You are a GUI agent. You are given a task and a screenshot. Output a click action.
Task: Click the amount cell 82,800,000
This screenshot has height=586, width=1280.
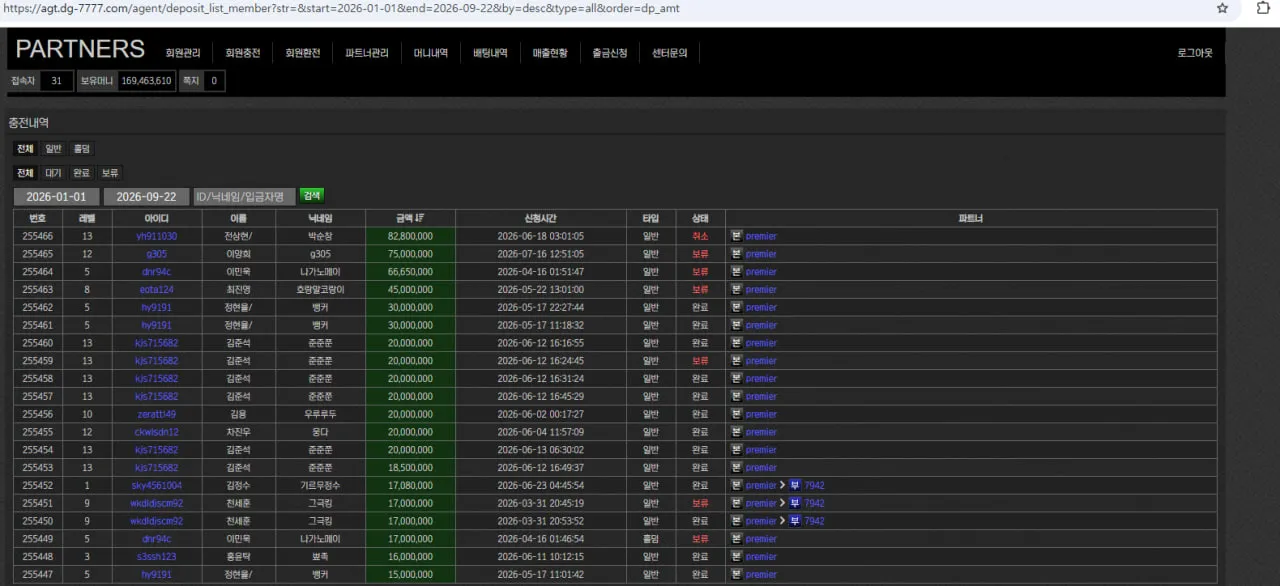[x=410, y=236]
